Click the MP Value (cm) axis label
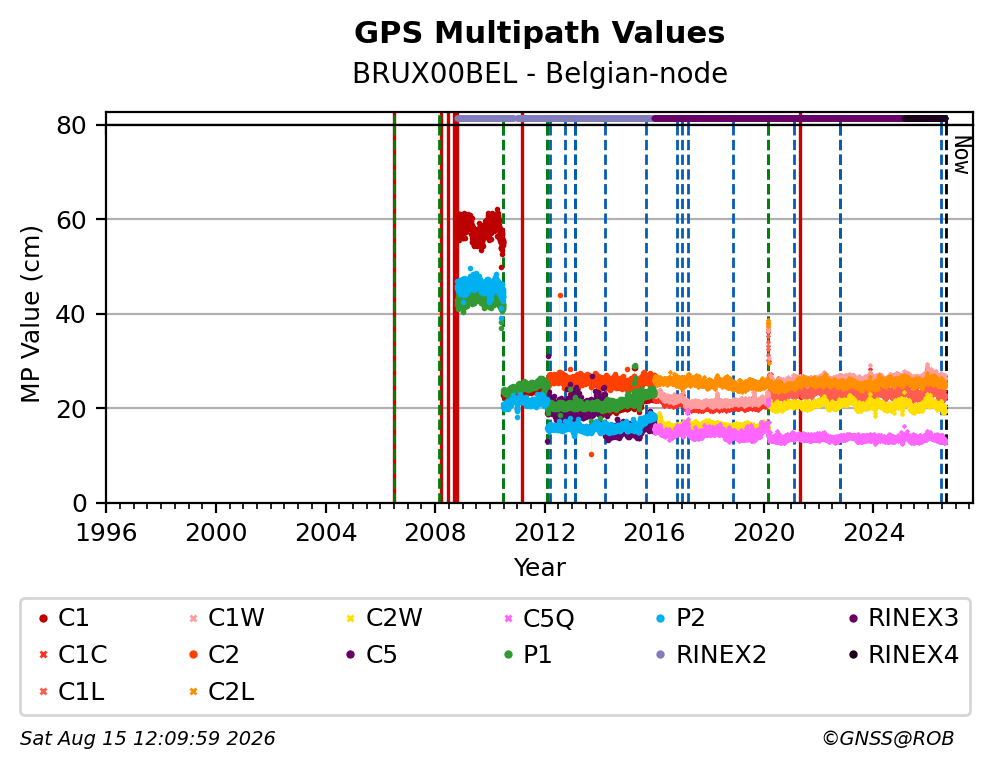 [x=30, y=314]
